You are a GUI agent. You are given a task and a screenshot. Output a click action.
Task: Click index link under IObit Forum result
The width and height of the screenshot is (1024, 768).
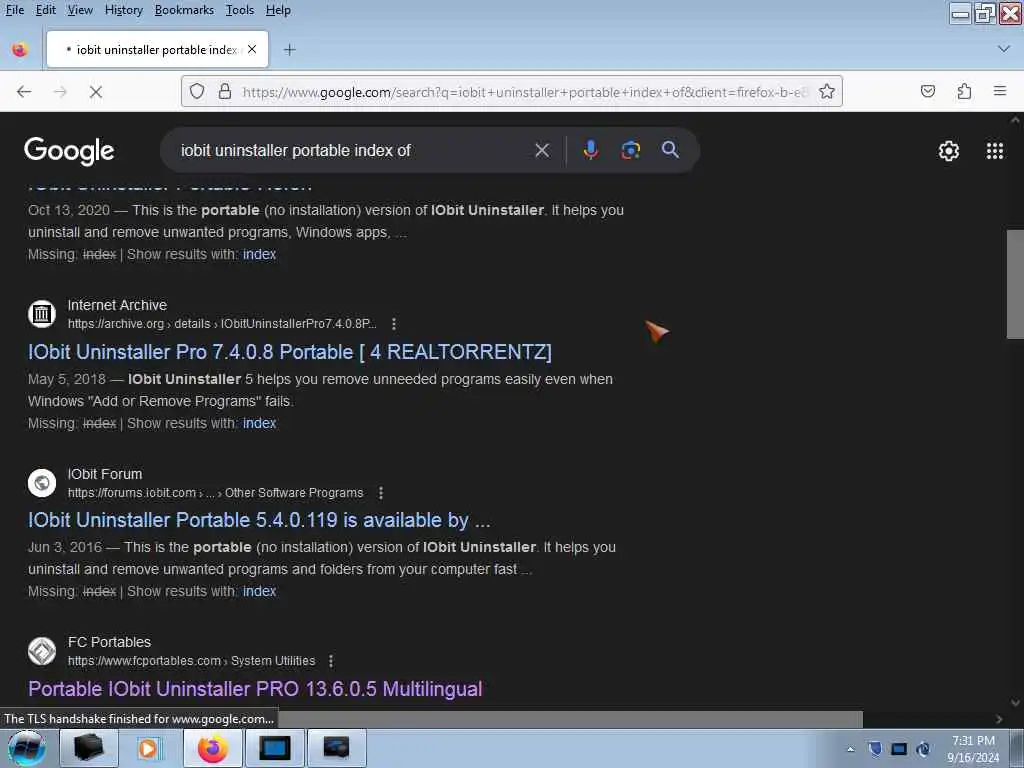(x=259, y=591)
